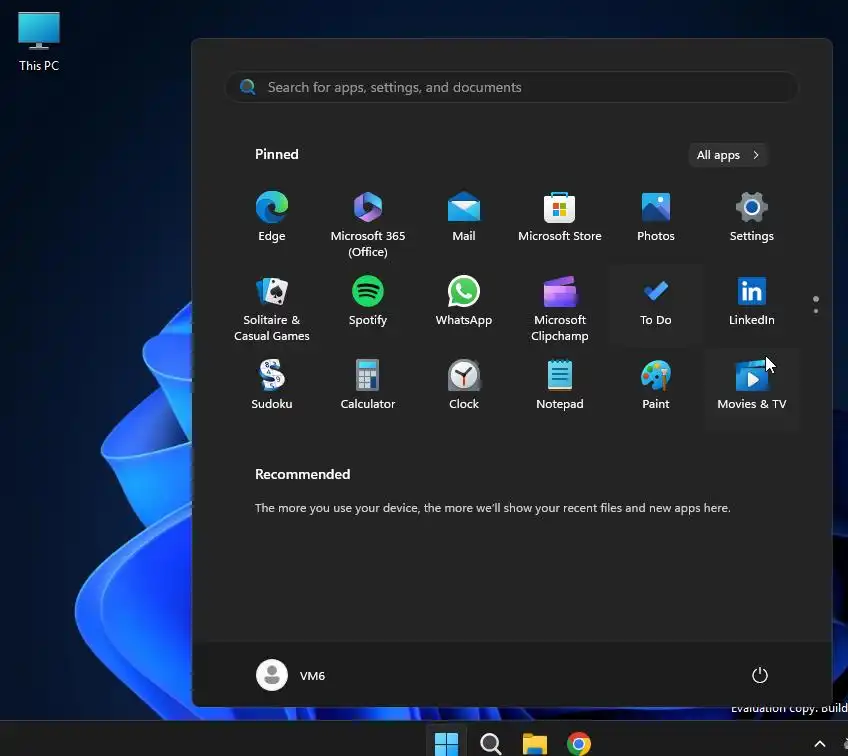Go to next page of pinned apps
Viewport: 848px width, 756px height.
(x=816, y=310)
